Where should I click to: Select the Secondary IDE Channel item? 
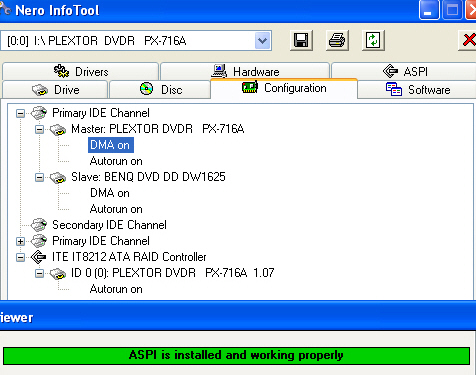pyautogui.click(x=109, y=225)
